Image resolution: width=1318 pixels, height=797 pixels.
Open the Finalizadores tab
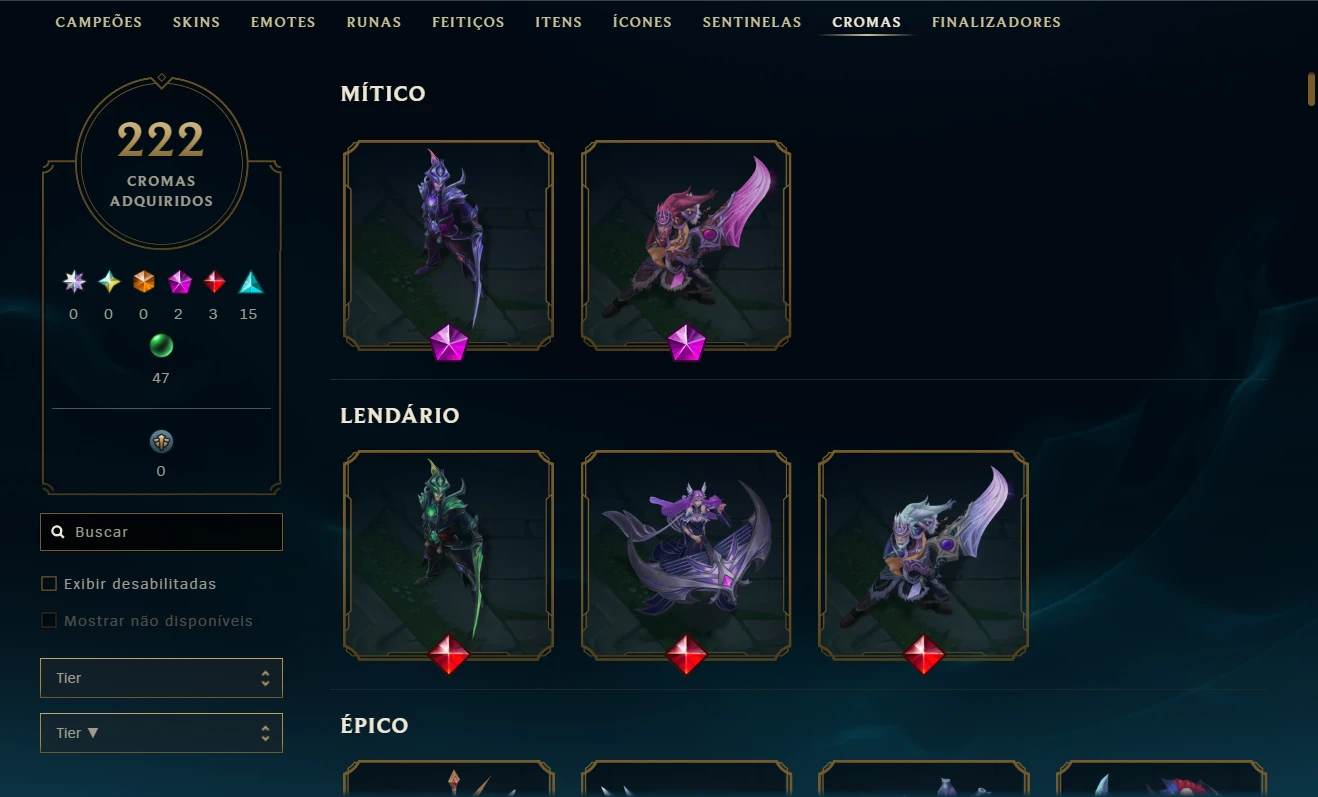pyautogui.click(x=996, y=22)
